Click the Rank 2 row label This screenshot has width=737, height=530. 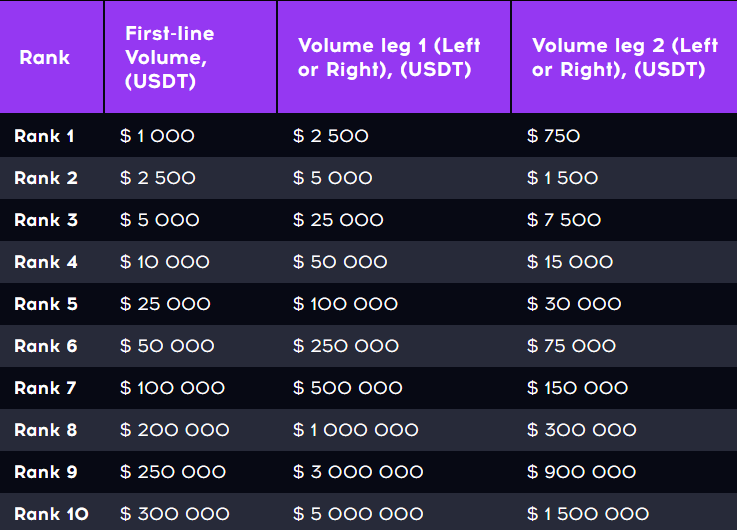[x=46, y=178]
